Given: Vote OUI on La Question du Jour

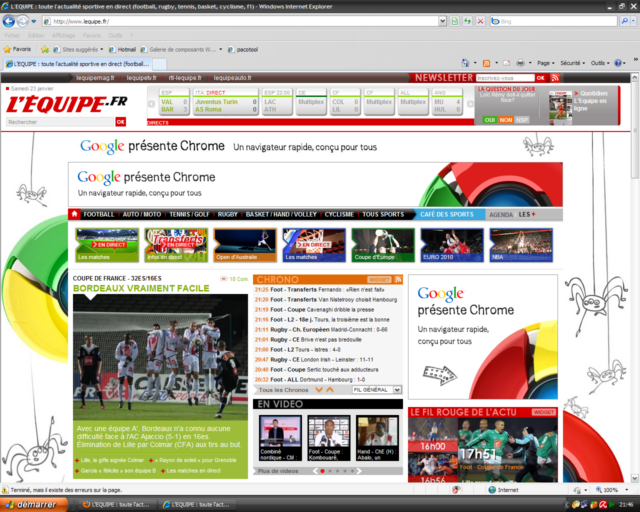Looking at the screenshot, I should (x=489, y=120).
